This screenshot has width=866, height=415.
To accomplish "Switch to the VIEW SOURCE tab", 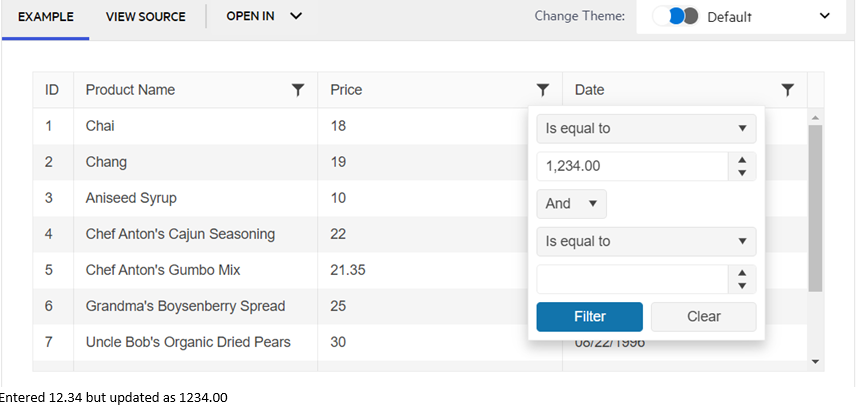I will pos(145,17).
